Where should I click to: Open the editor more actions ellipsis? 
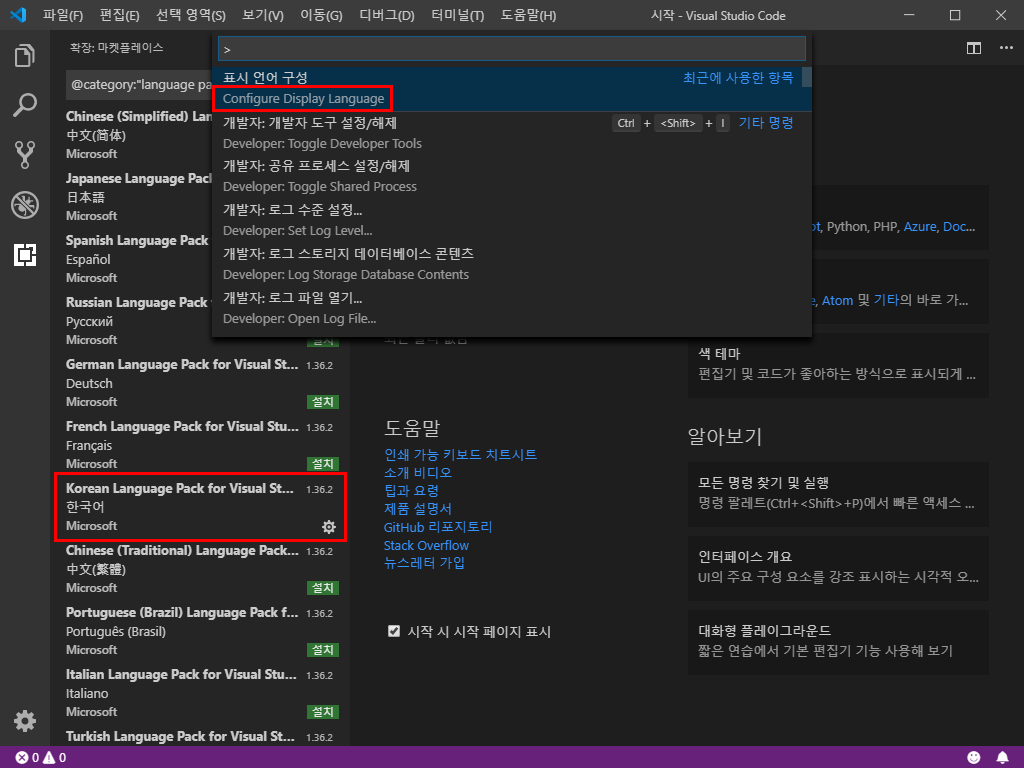coord(1006,48)
